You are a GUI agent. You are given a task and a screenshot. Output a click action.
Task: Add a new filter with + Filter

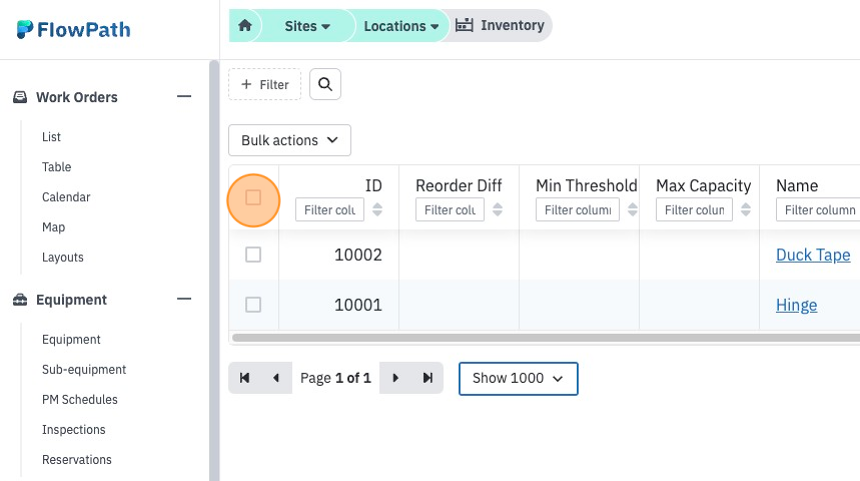click(x=264, y=84)
